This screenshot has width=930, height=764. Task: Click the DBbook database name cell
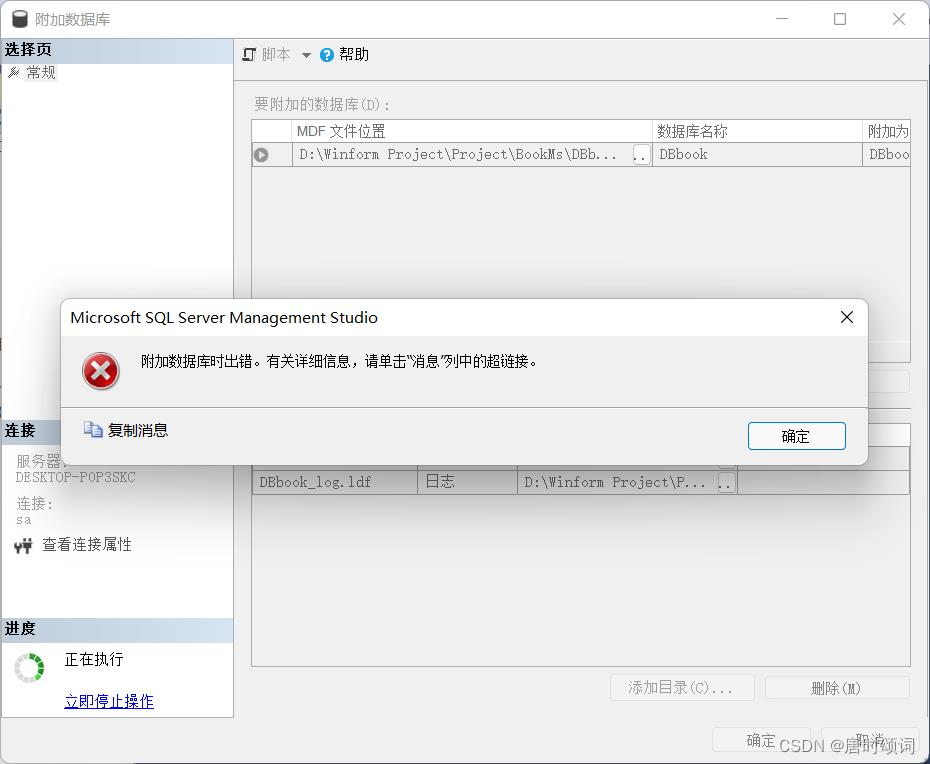(x=757, y=154)
